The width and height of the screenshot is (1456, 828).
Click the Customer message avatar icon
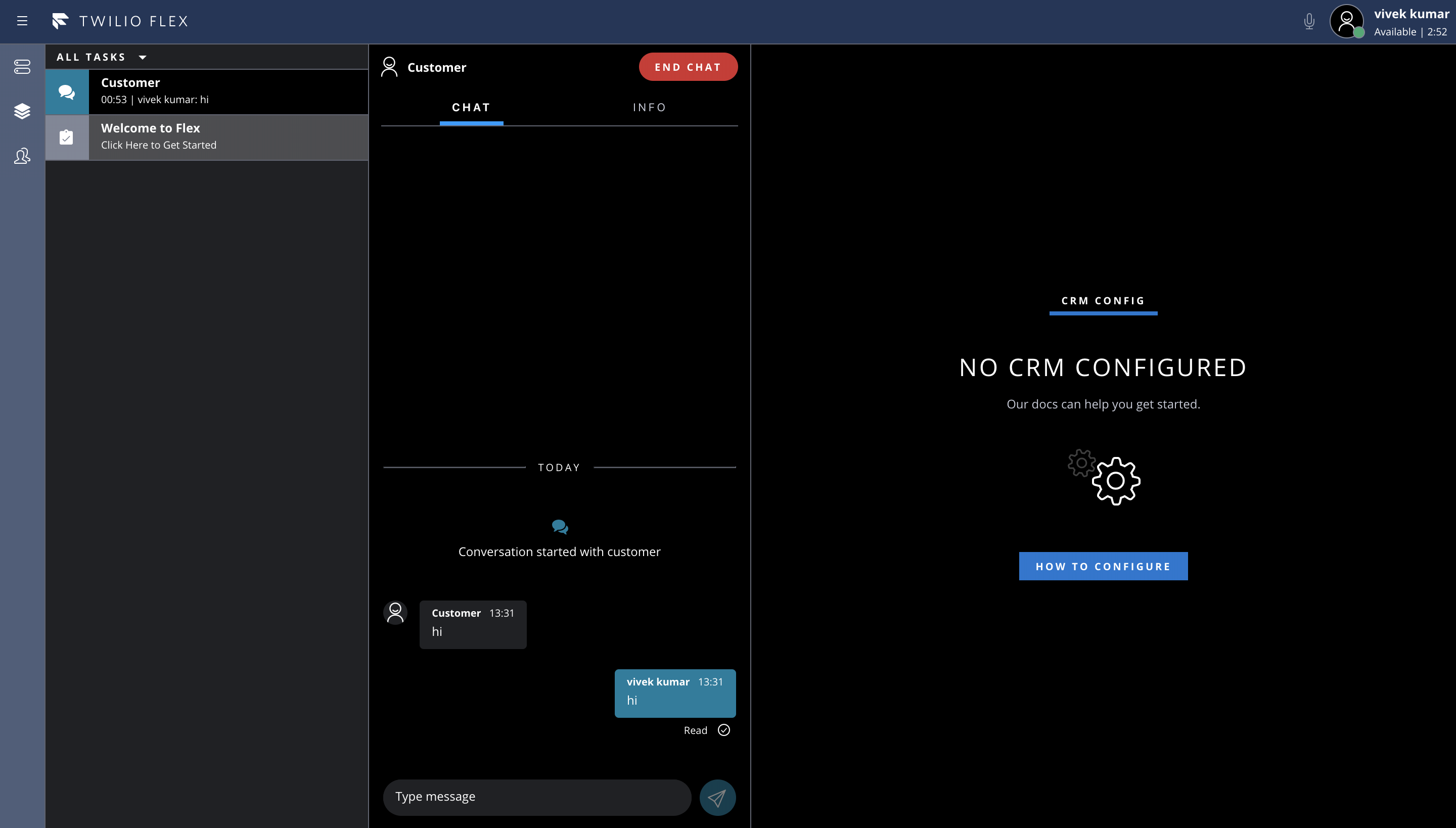pyautogui.click(x=395, y=613)
